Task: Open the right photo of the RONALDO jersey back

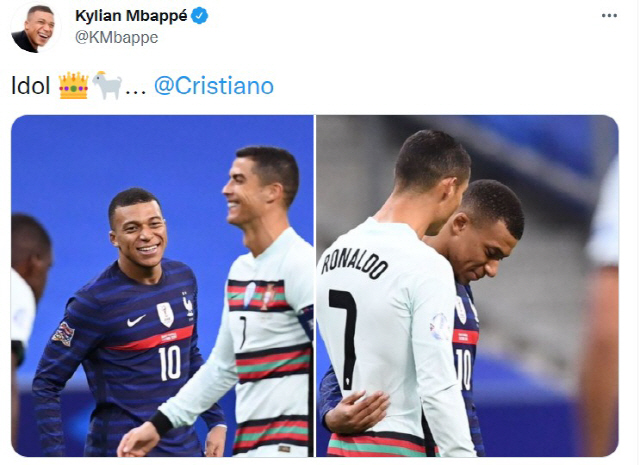Action: (467, 286)
